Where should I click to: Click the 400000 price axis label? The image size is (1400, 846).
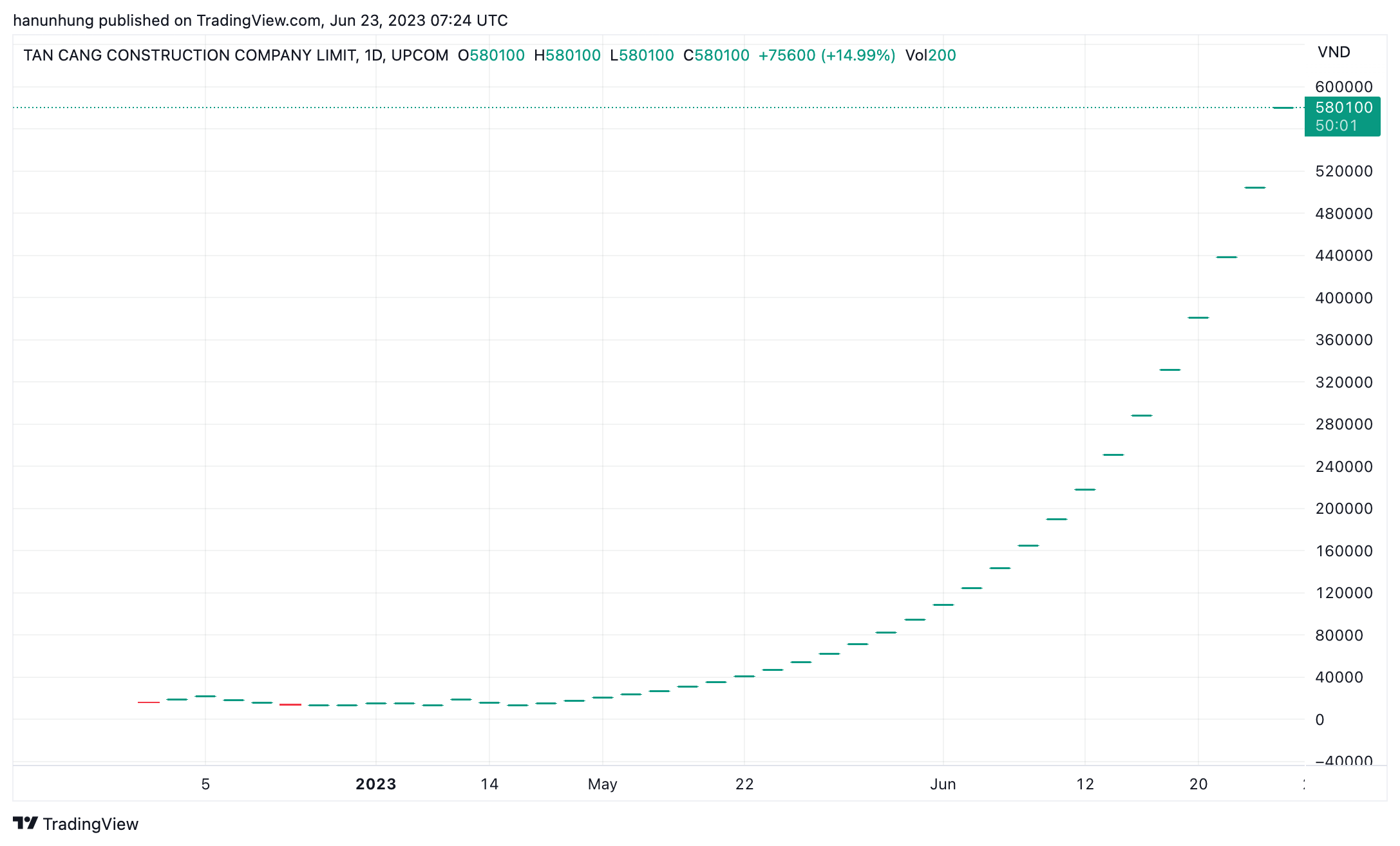[1344, 297]
